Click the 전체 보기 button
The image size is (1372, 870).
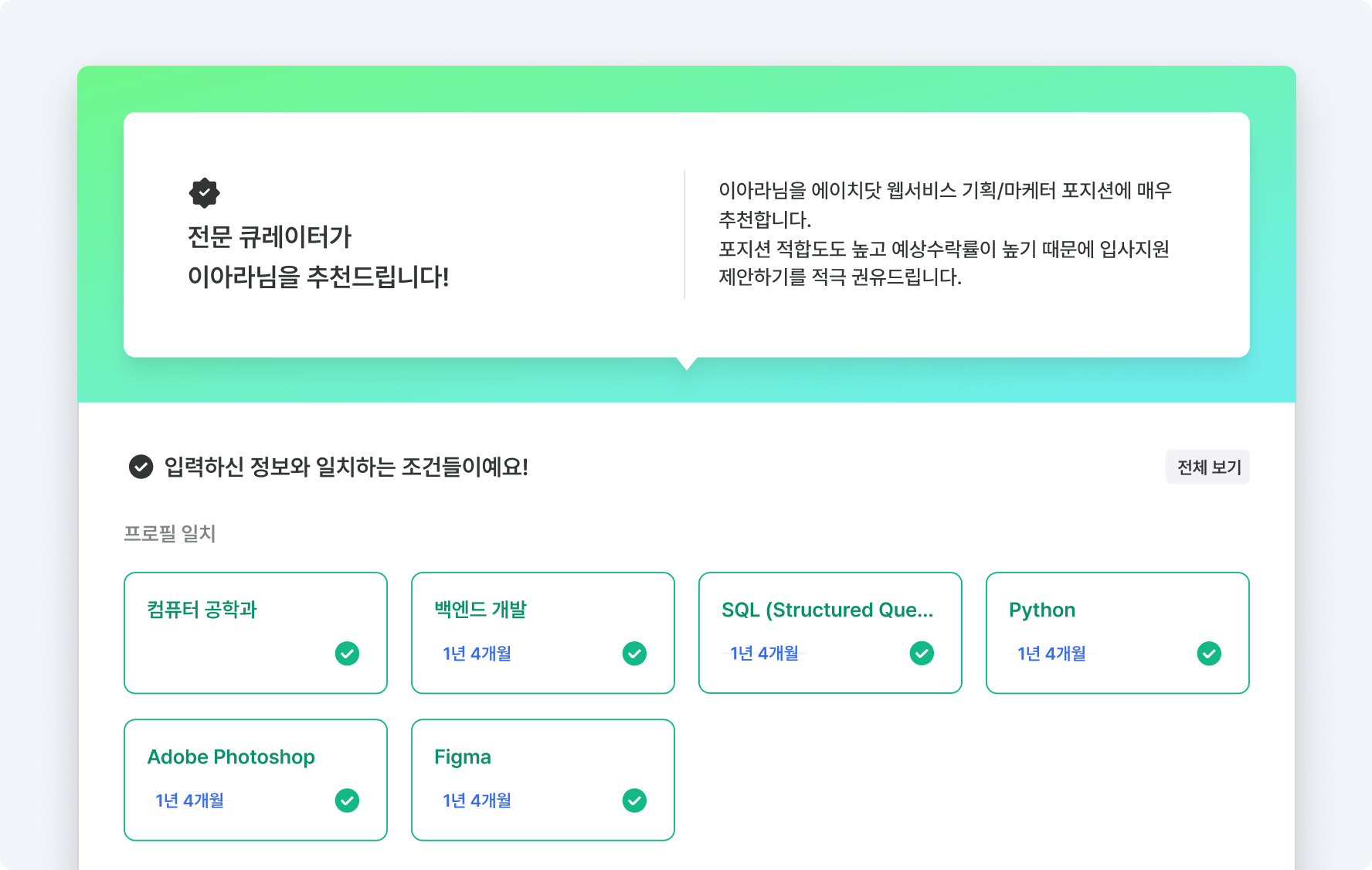(1207, 467)
